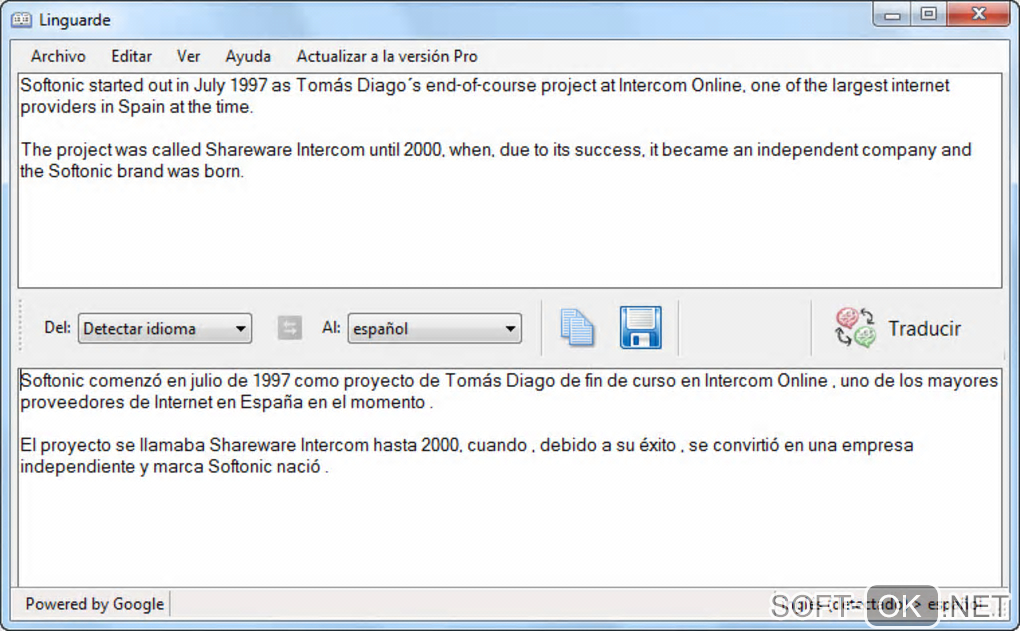Open the Archivo menu

[x=58, y=57]
